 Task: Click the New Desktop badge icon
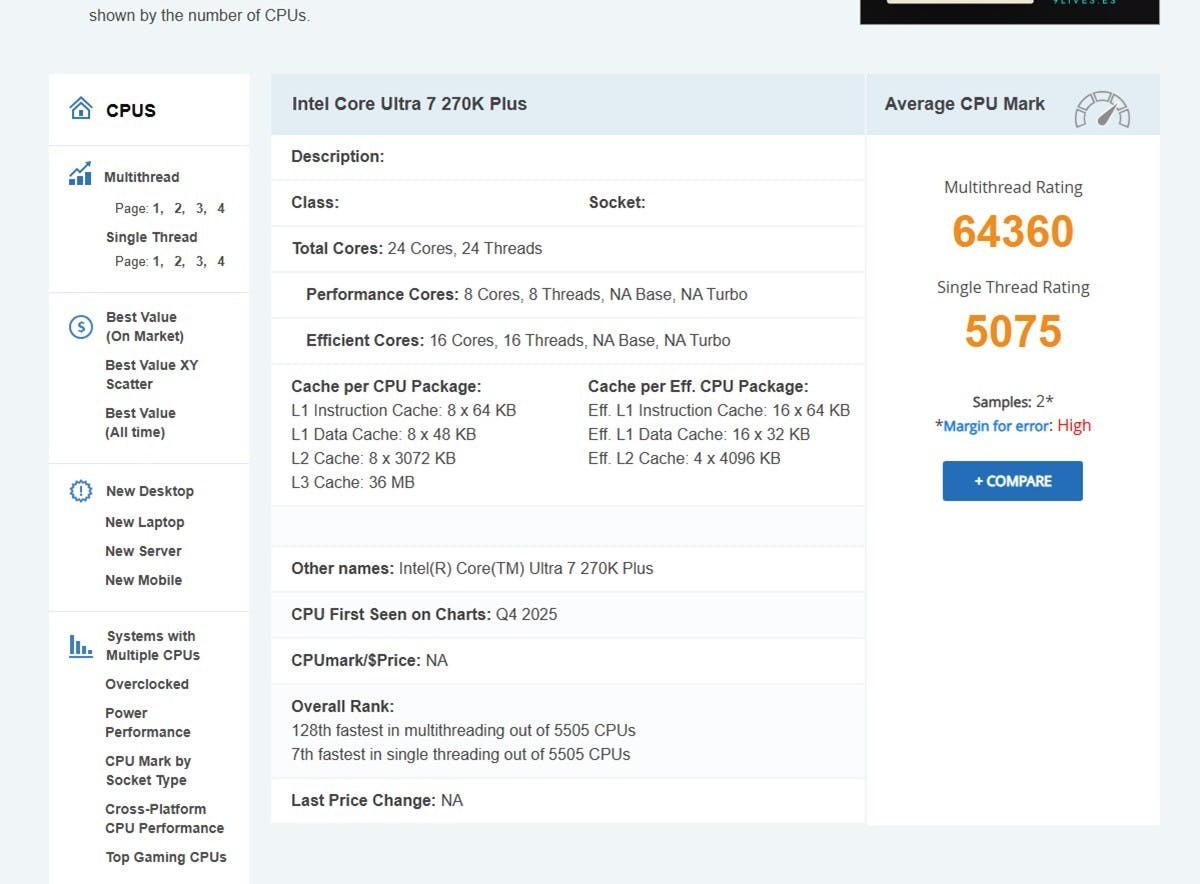[x=80, y=491]
